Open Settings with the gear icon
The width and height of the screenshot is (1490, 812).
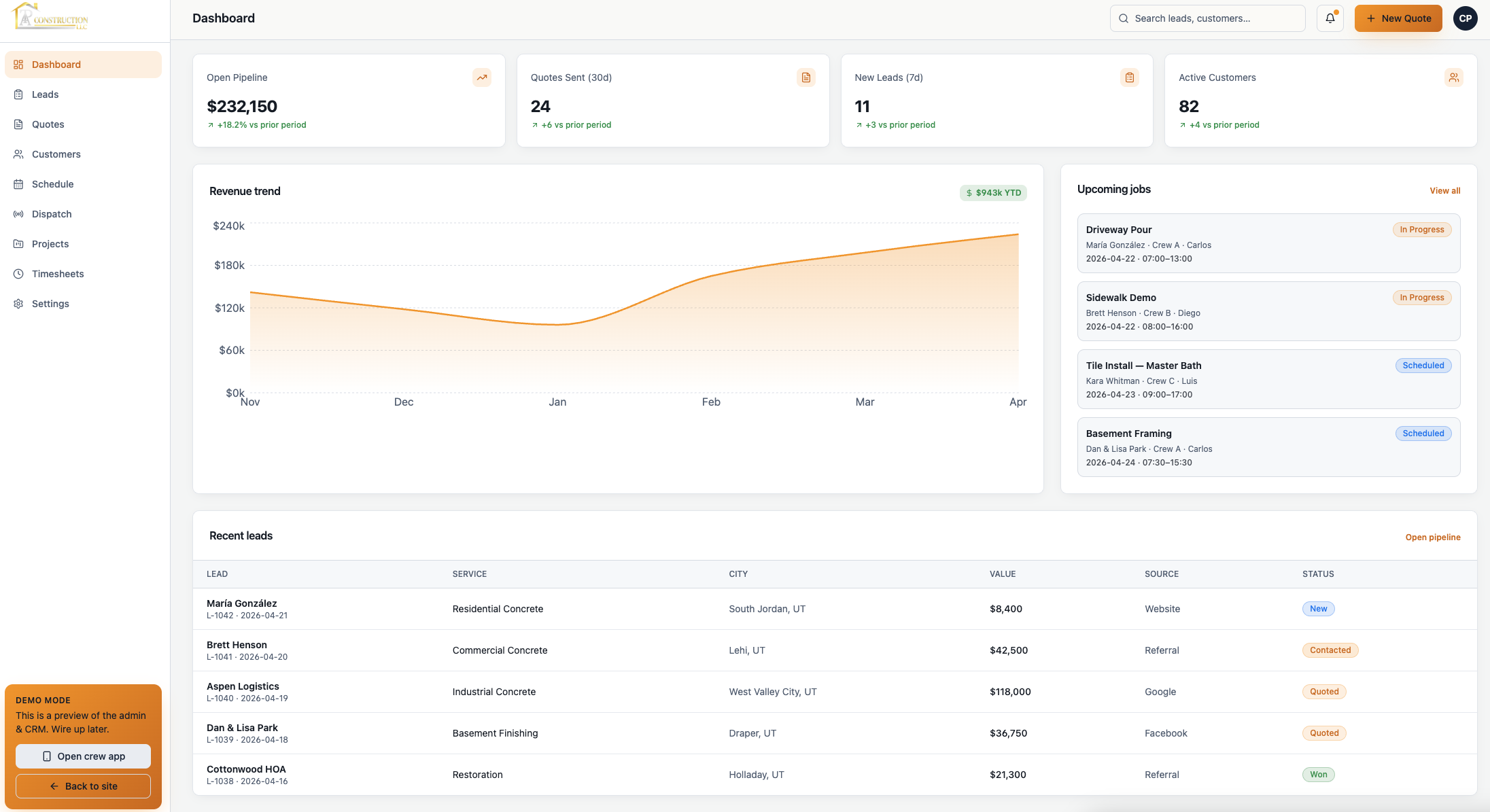click(18, 304)
